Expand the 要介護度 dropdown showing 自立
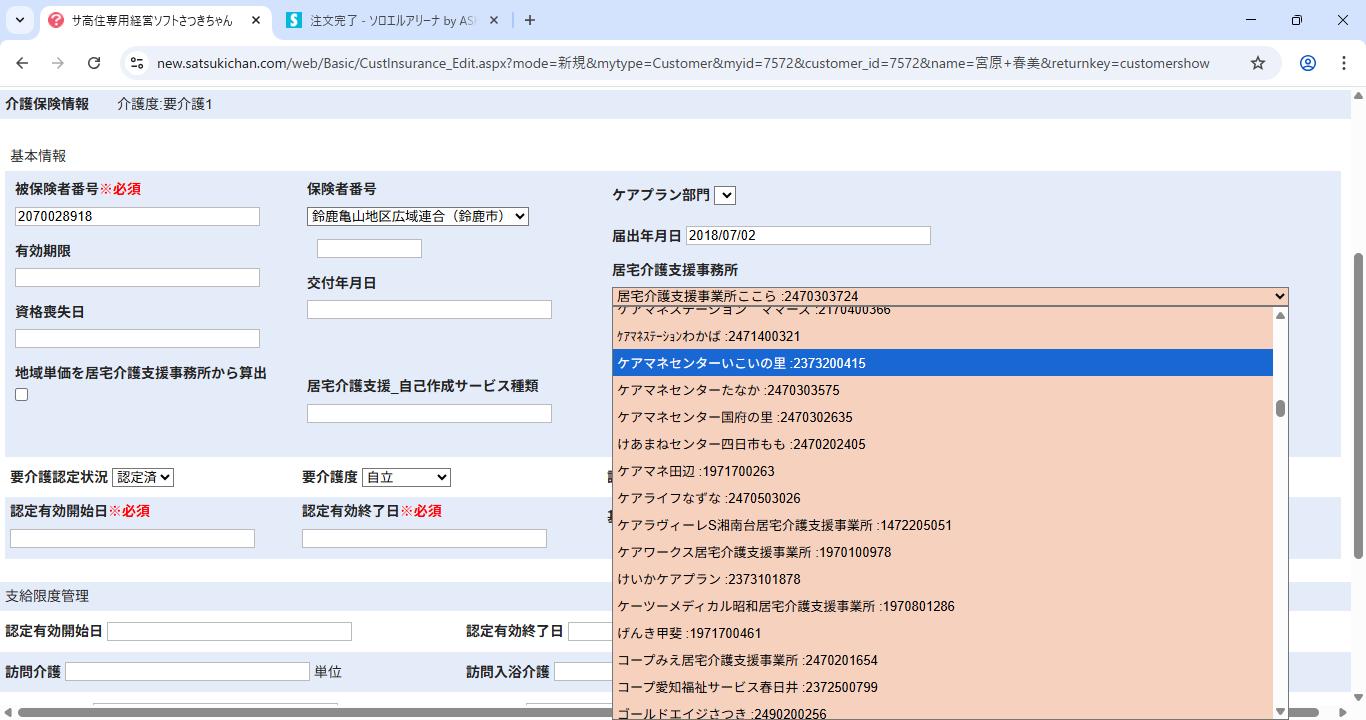The height and width of the screenshot is (720, 1366). pos(406,478)
